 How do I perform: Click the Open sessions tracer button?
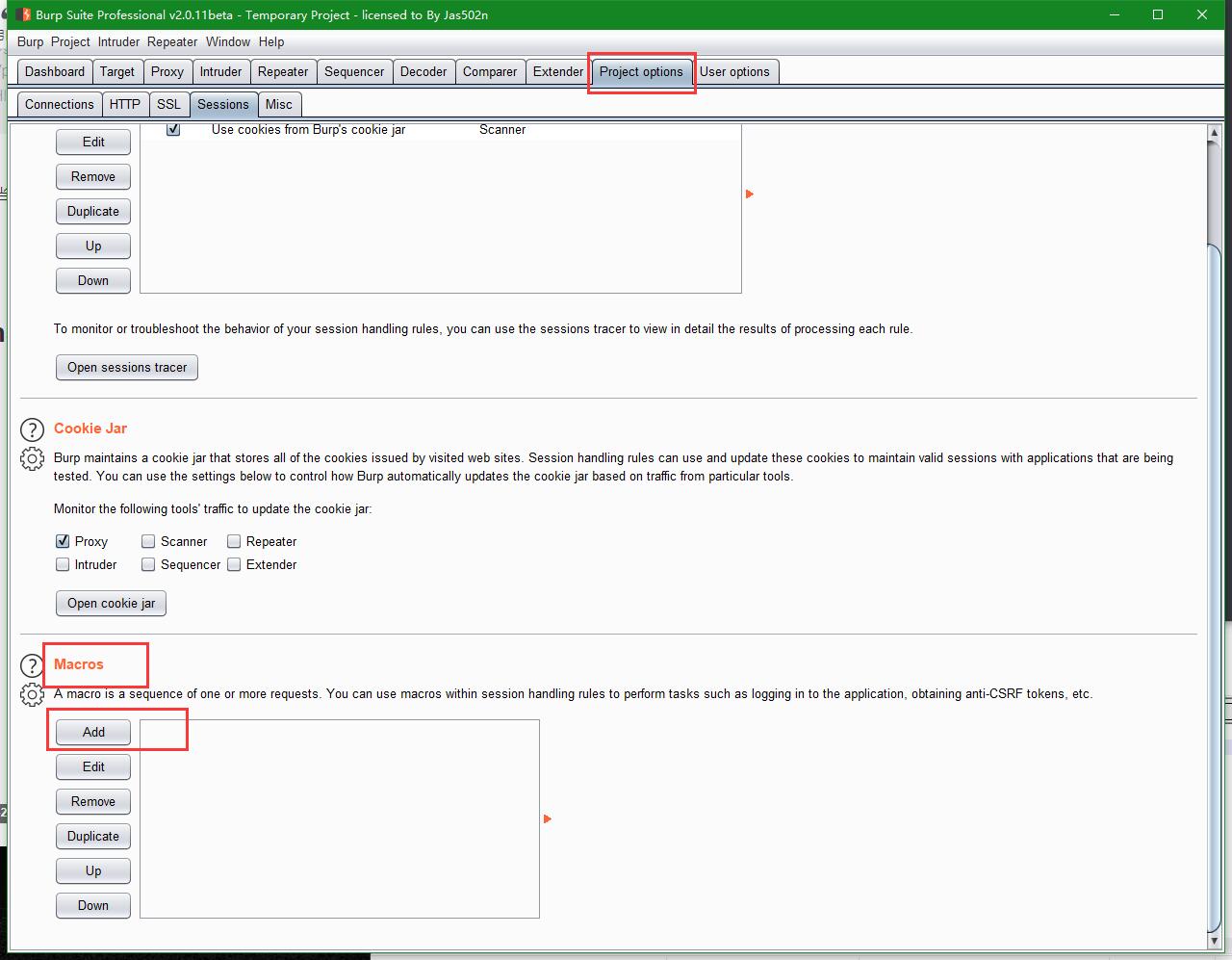[126, 367]
